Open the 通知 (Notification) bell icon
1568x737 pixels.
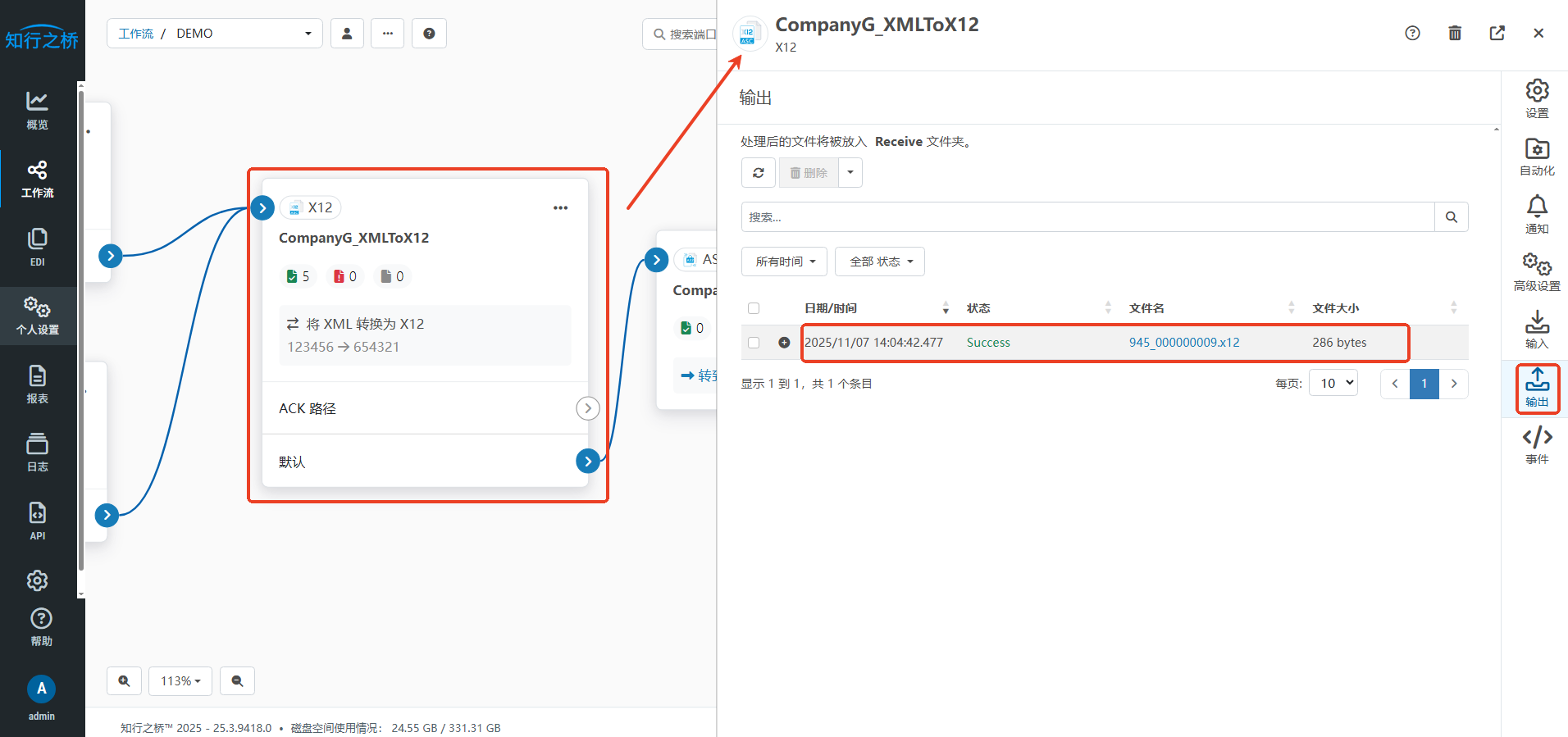(x=1537, y=214)
